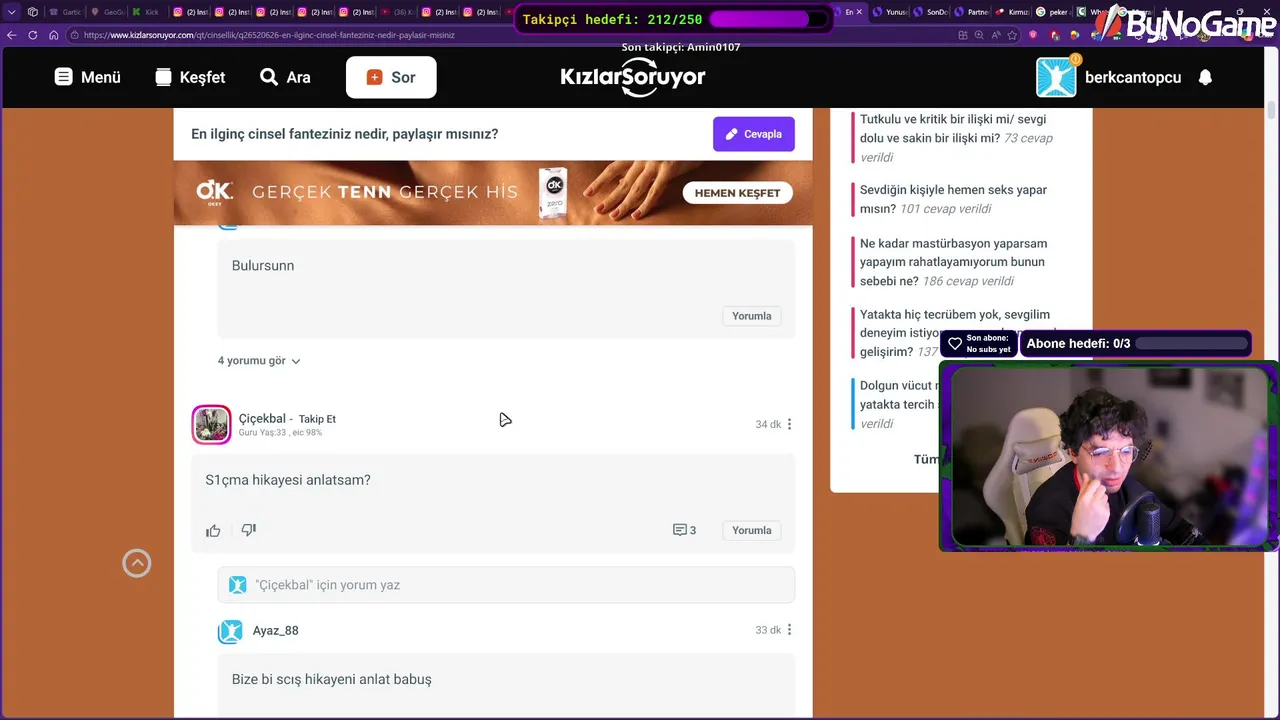Open 'Sevdiğin kişiyle hemen seks yapar mısın' link
This screenshot has height=720, width=1280.
coord(954,199)
